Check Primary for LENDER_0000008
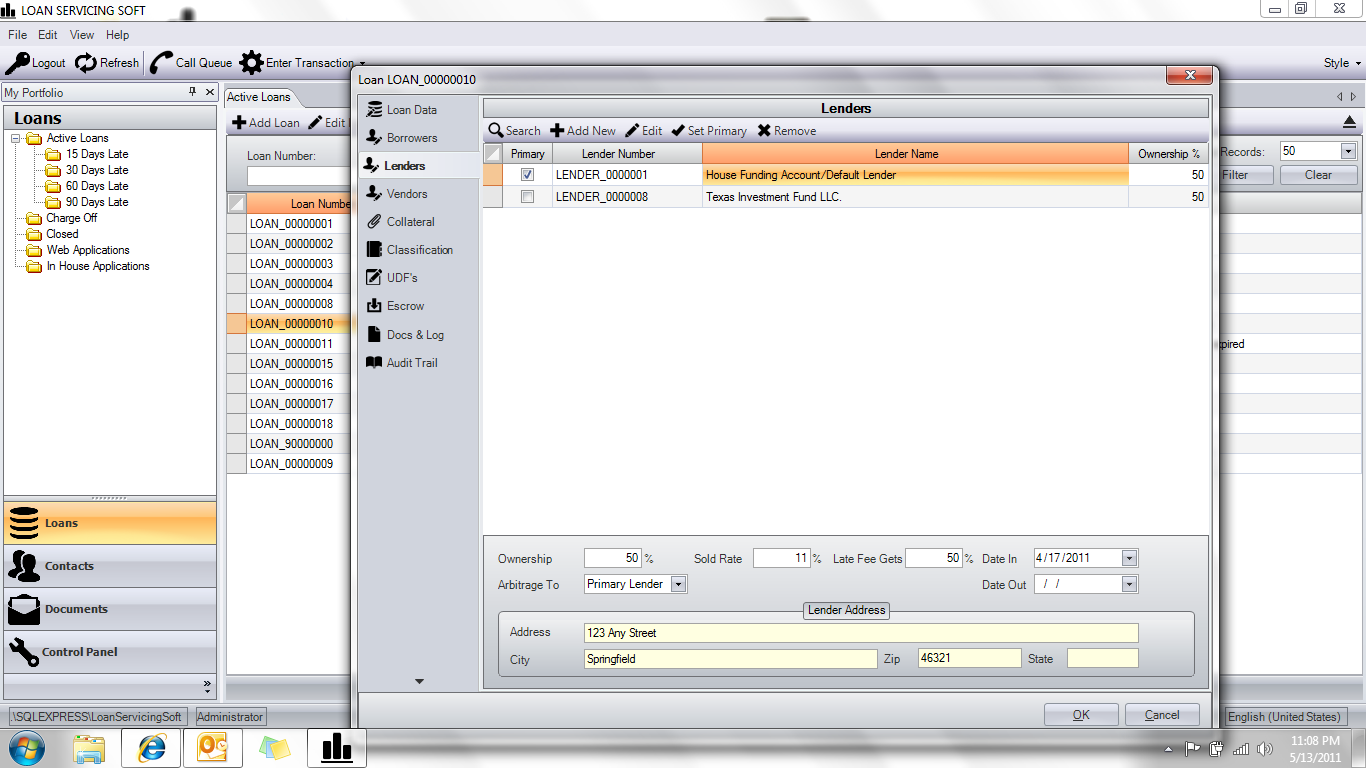 point(528,198)
